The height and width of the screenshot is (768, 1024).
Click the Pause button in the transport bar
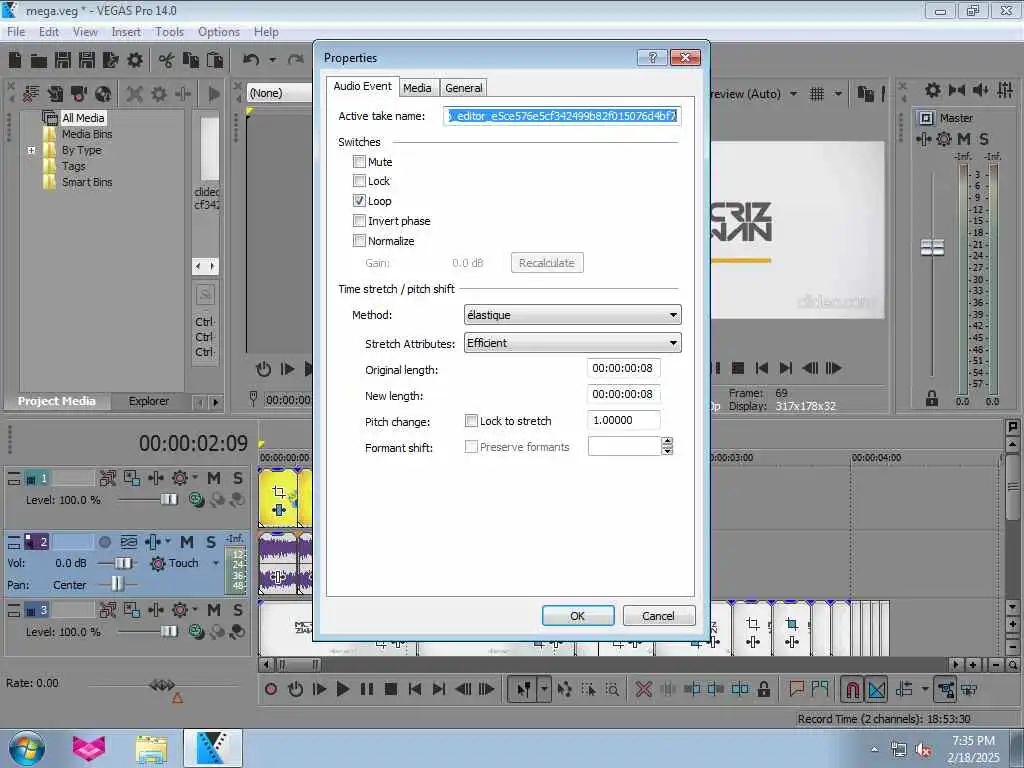coord(366,689)
